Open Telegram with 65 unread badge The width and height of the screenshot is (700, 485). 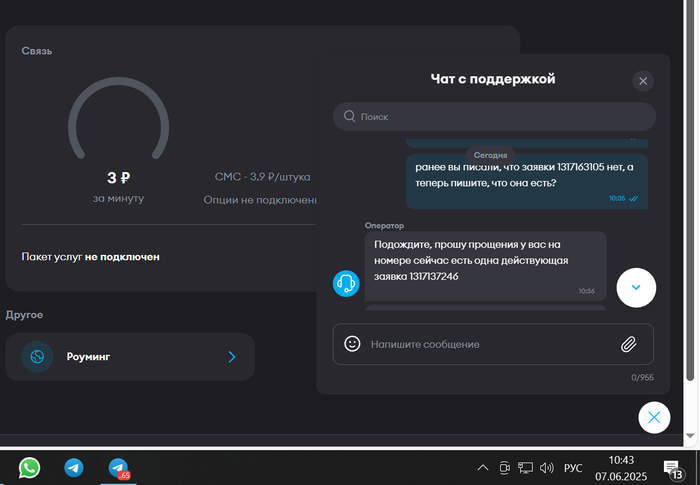(119, 467)
